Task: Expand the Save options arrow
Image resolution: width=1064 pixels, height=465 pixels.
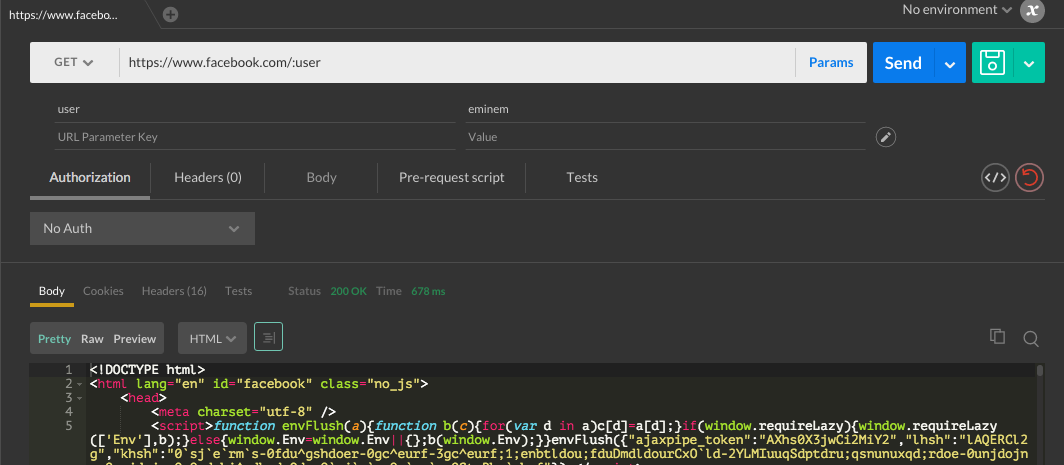Action: coord(1029,64)
